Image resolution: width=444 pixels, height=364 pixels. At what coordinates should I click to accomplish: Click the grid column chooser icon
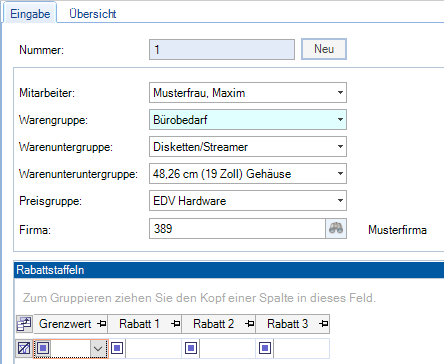[24, 324]
